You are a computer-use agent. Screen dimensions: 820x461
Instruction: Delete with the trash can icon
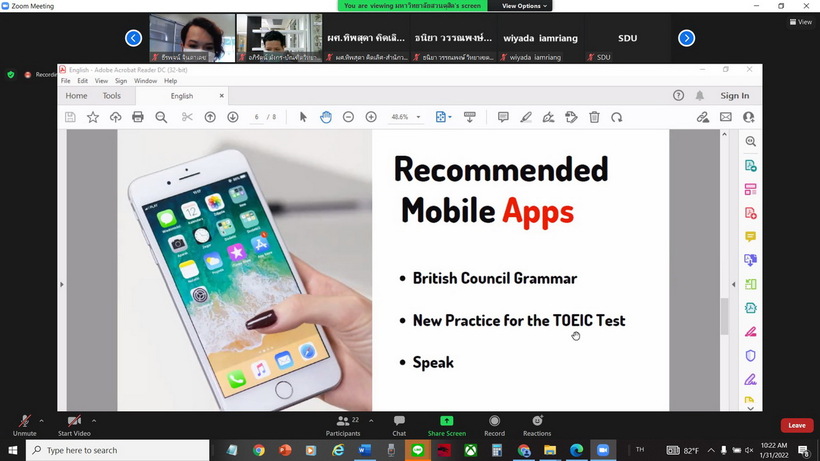(594, 117)
